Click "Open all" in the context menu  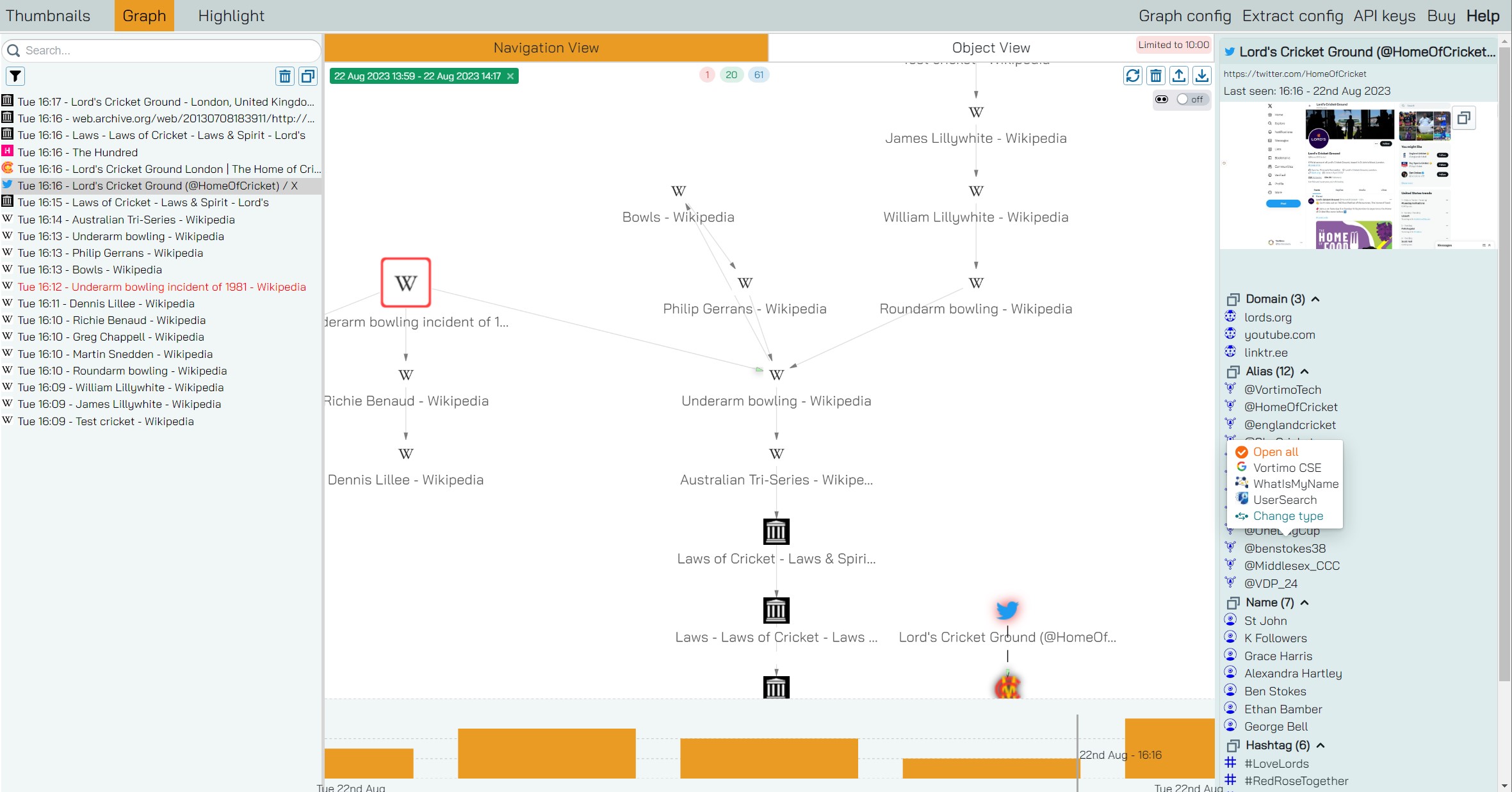pos(1276,451)
